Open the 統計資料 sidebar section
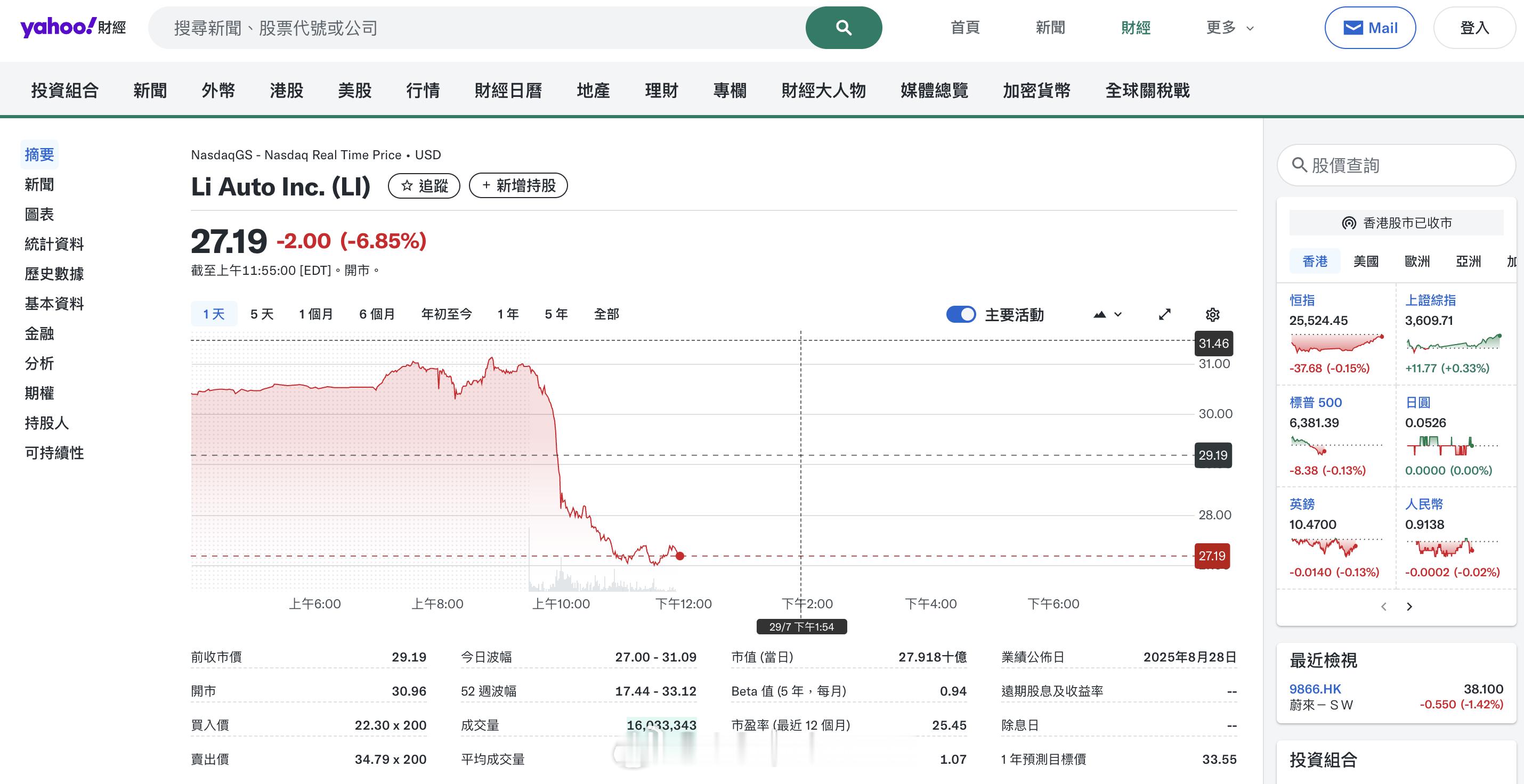 tap(54, 243)
